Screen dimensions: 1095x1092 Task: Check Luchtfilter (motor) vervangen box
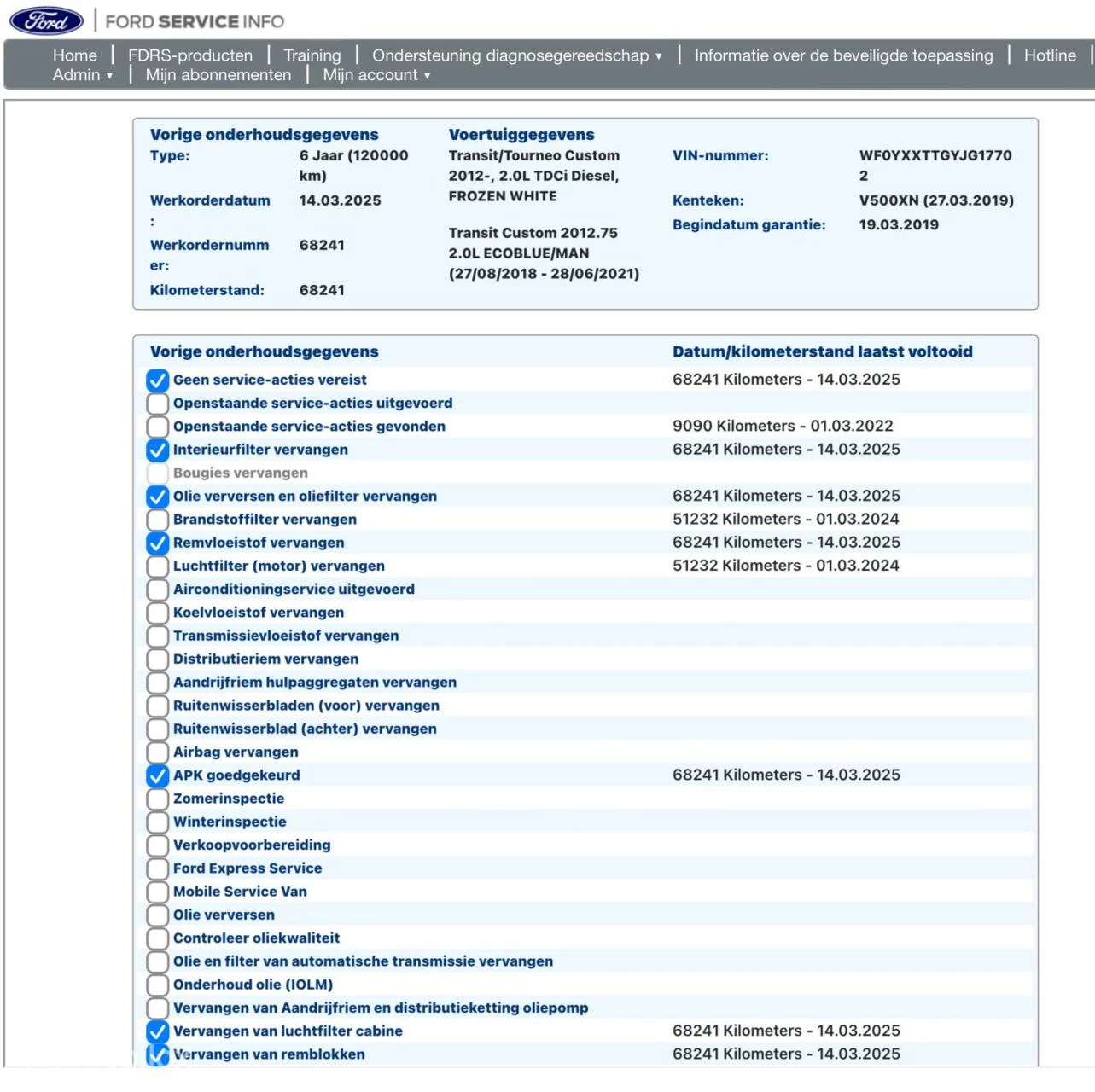tap(157, 566)
